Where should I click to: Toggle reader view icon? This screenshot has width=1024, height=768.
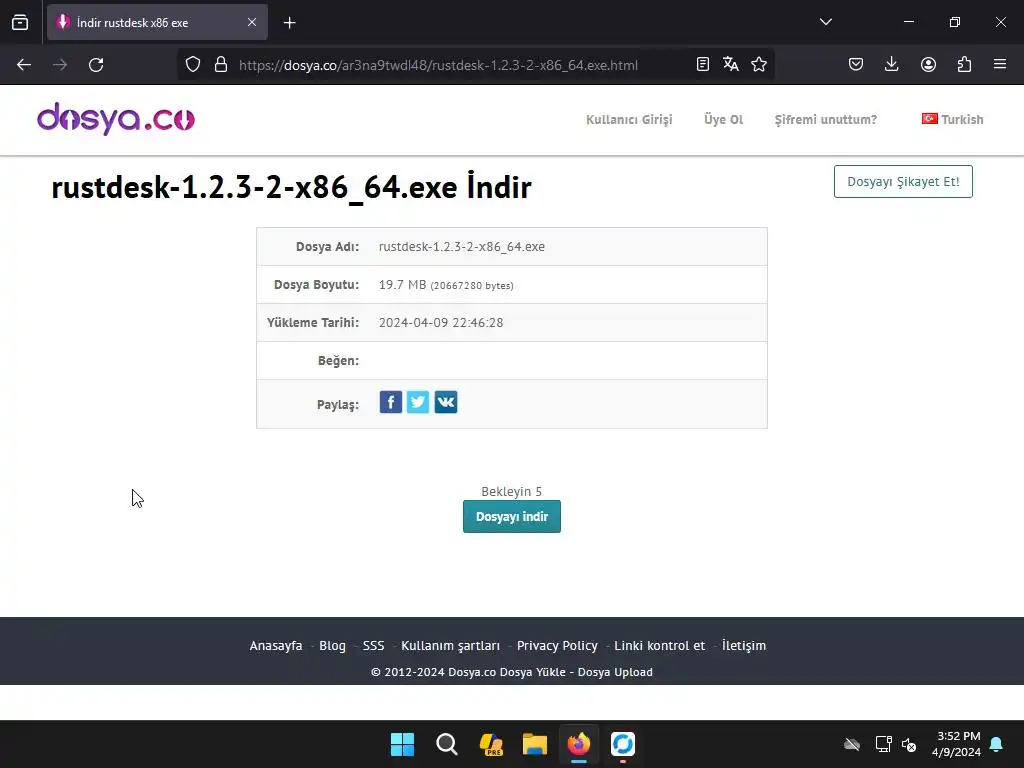click(x=703, y=64)
